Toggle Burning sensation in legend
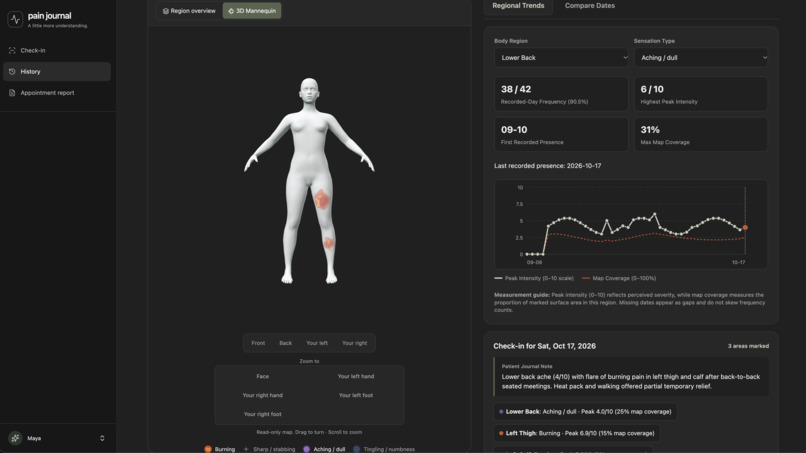Screen dimensions: 806x453 (x=219, y=449)
